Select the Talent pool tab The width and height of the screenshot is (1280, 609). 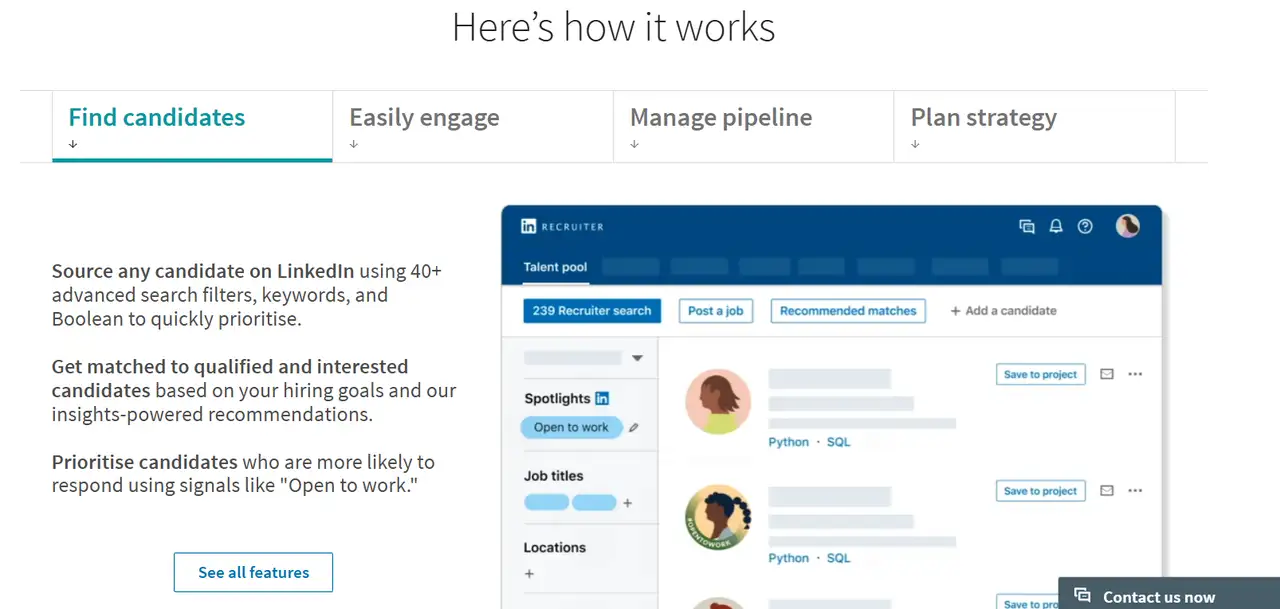pyautogui.click(x=555, y=267)
